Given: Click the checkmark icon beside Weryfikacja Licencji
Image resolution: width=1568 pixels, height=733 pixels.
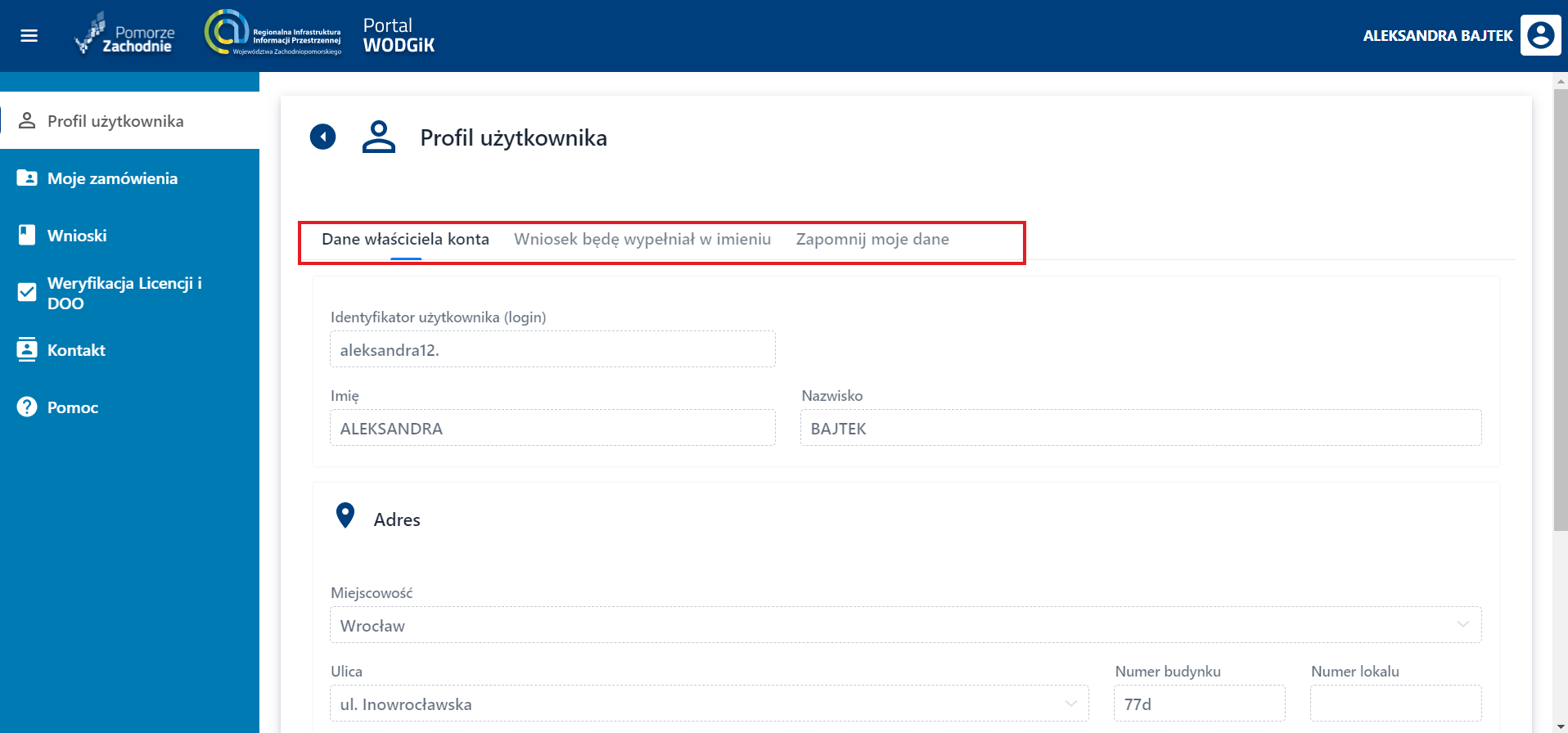Looking at the screenshot, I should [27, 292].
